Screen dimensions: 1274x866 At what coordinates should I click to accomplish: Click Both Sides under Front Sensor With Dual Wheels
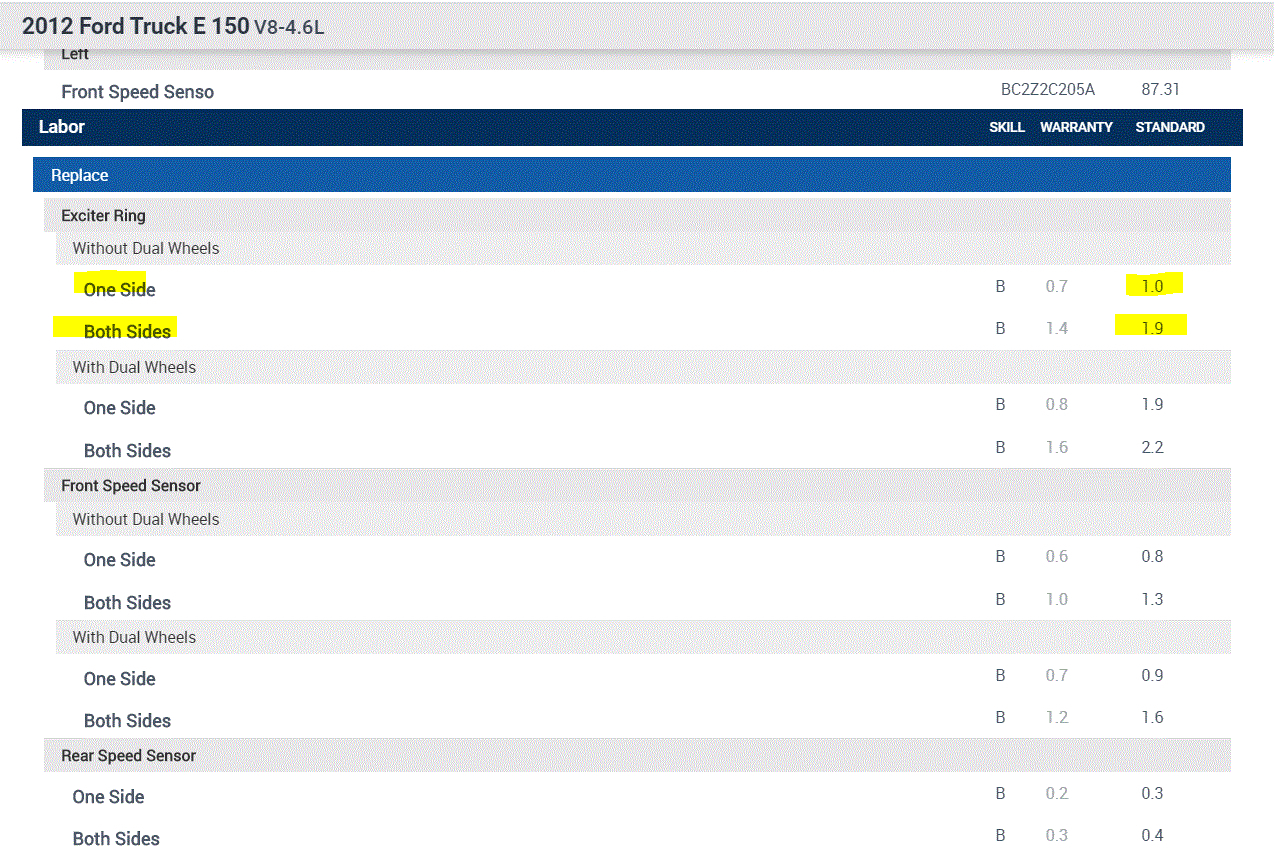tap(127, 721)
